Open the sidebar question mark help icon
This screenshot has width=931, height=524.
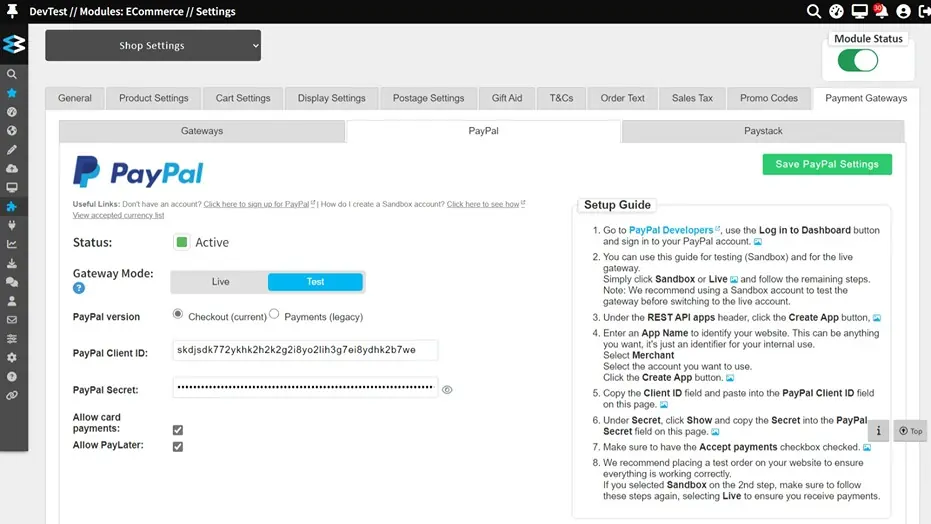click(x=12, y=377)
